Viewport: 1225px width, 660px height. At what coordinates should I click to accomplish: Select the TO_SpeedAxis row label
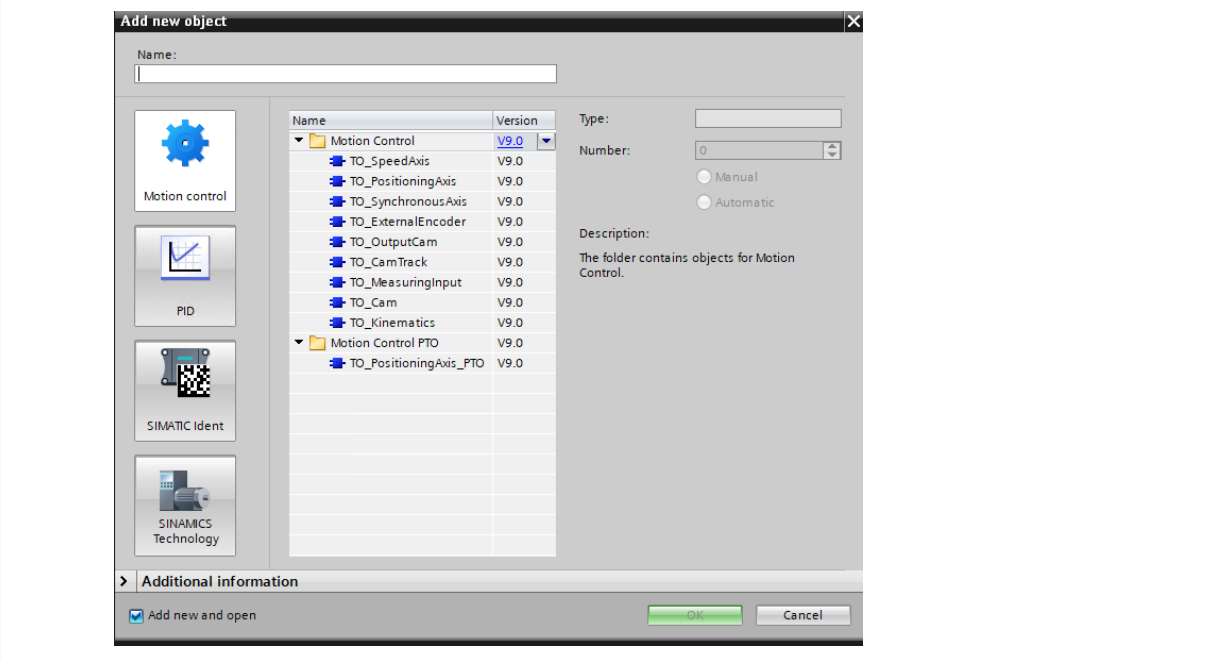[x=390, y=161]
